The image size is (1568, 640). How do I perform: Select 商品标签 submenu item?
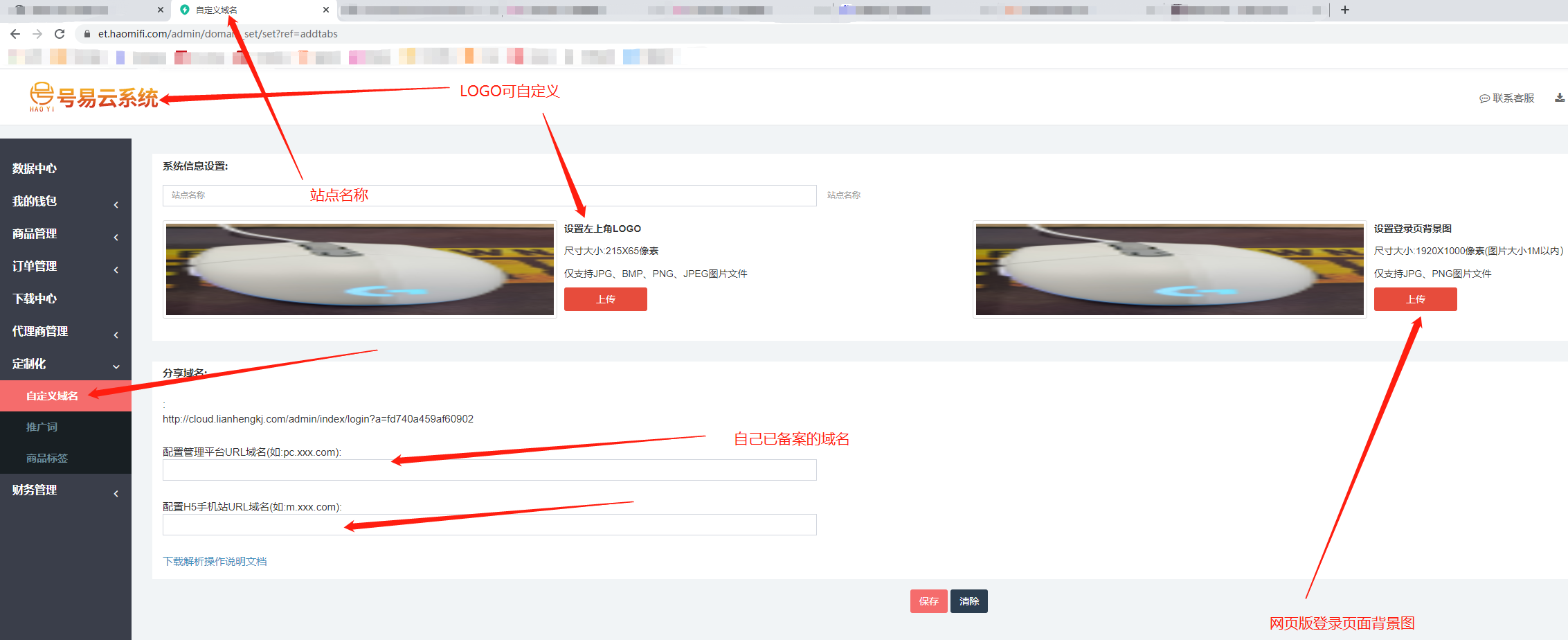point(47,459)
